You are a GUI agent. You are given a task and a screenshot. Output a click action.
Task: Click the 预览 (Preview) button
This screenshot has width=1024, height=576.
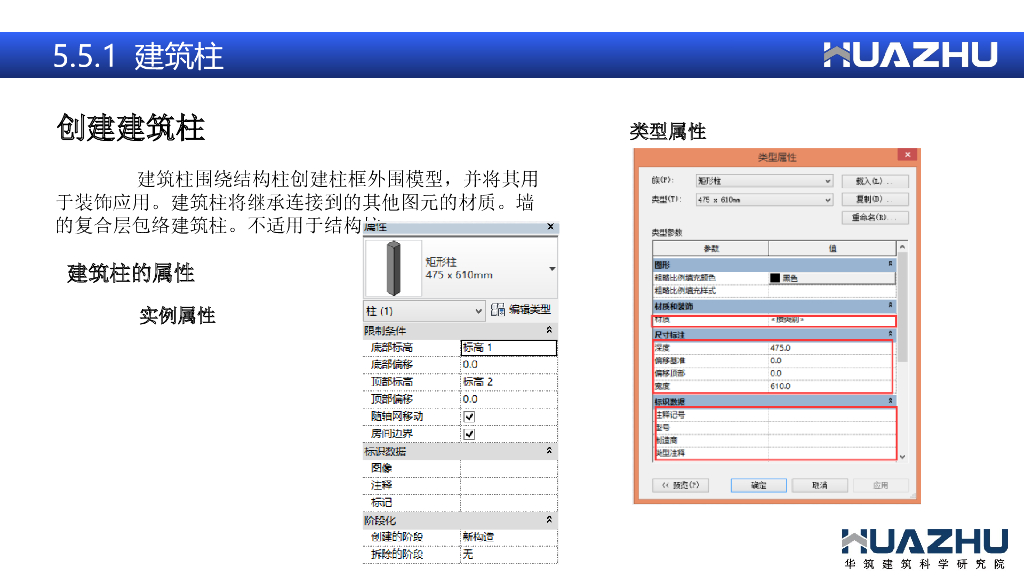(680, 485)
